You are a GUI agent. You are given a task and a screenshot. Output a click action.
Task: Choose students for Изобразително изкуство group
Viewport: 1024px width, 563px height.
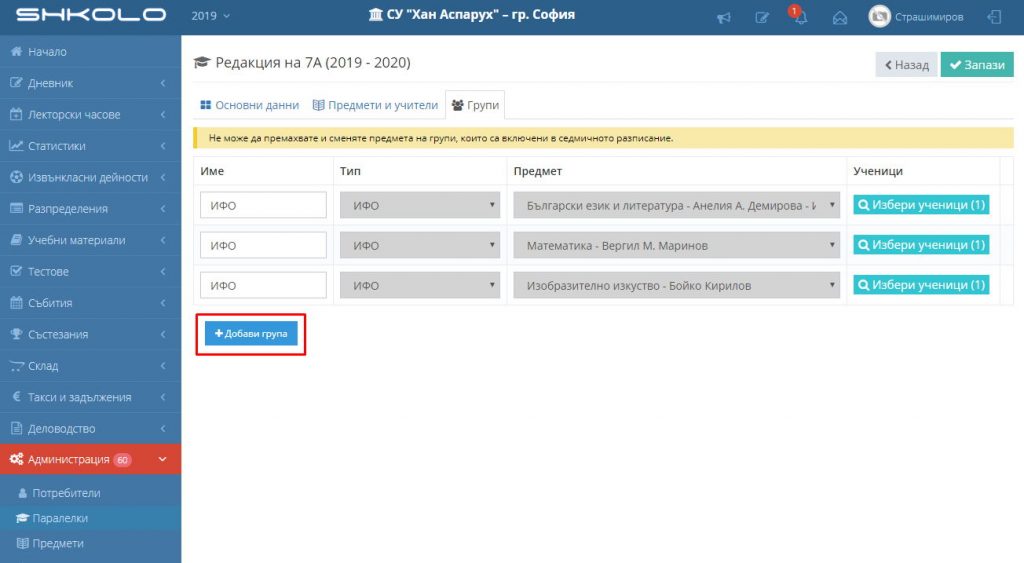pos(921,285)
